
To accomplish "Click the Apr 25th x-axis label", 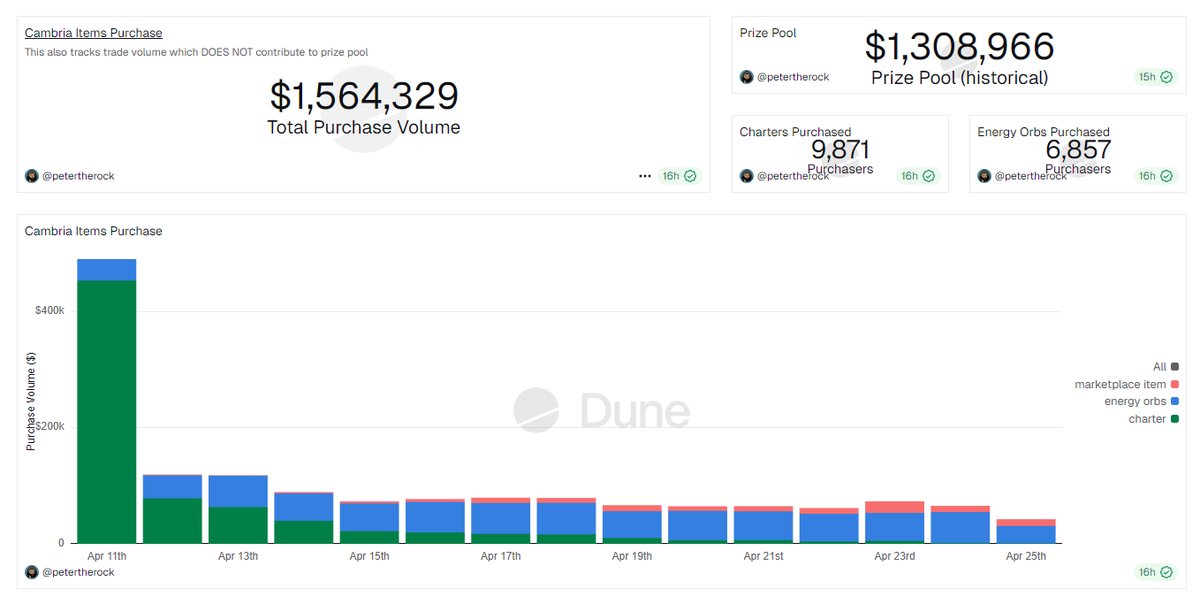I will point(1026,556).
